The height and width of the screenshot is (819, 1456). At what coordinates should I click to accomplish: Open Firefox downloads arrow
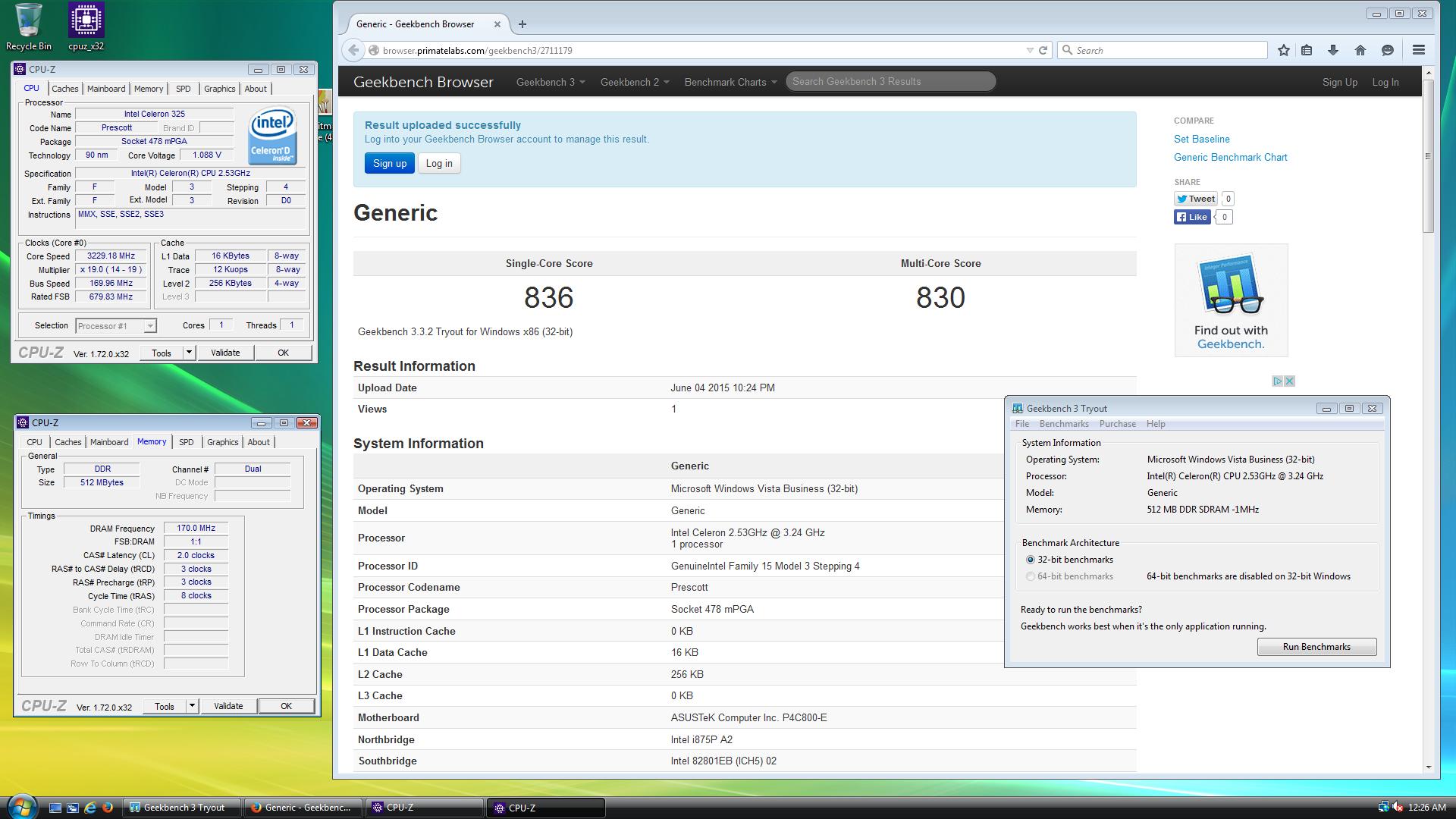(1332, 50)
